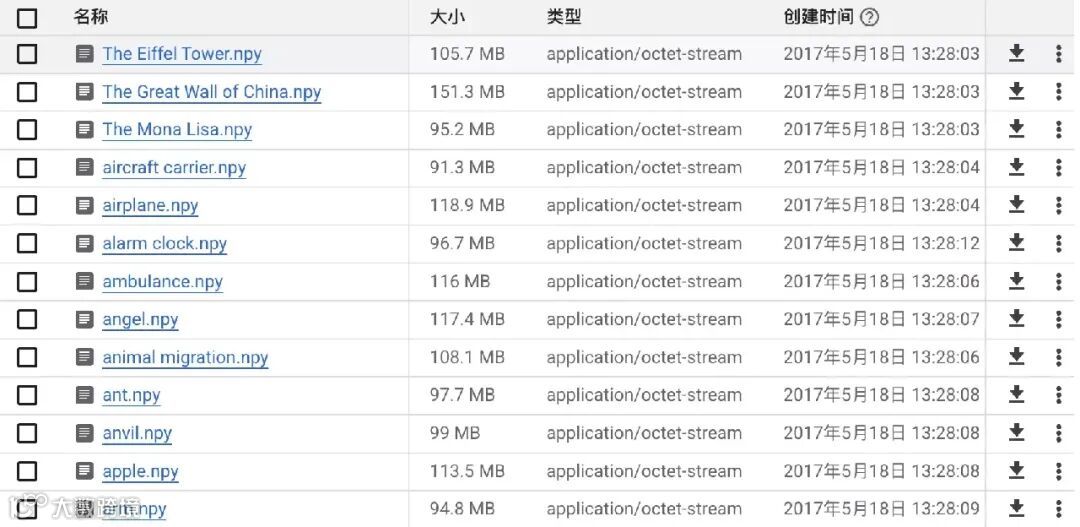Open three-dot menu for animal migration.npy
Screen dimensions: 1080x527
point(1058,357)
